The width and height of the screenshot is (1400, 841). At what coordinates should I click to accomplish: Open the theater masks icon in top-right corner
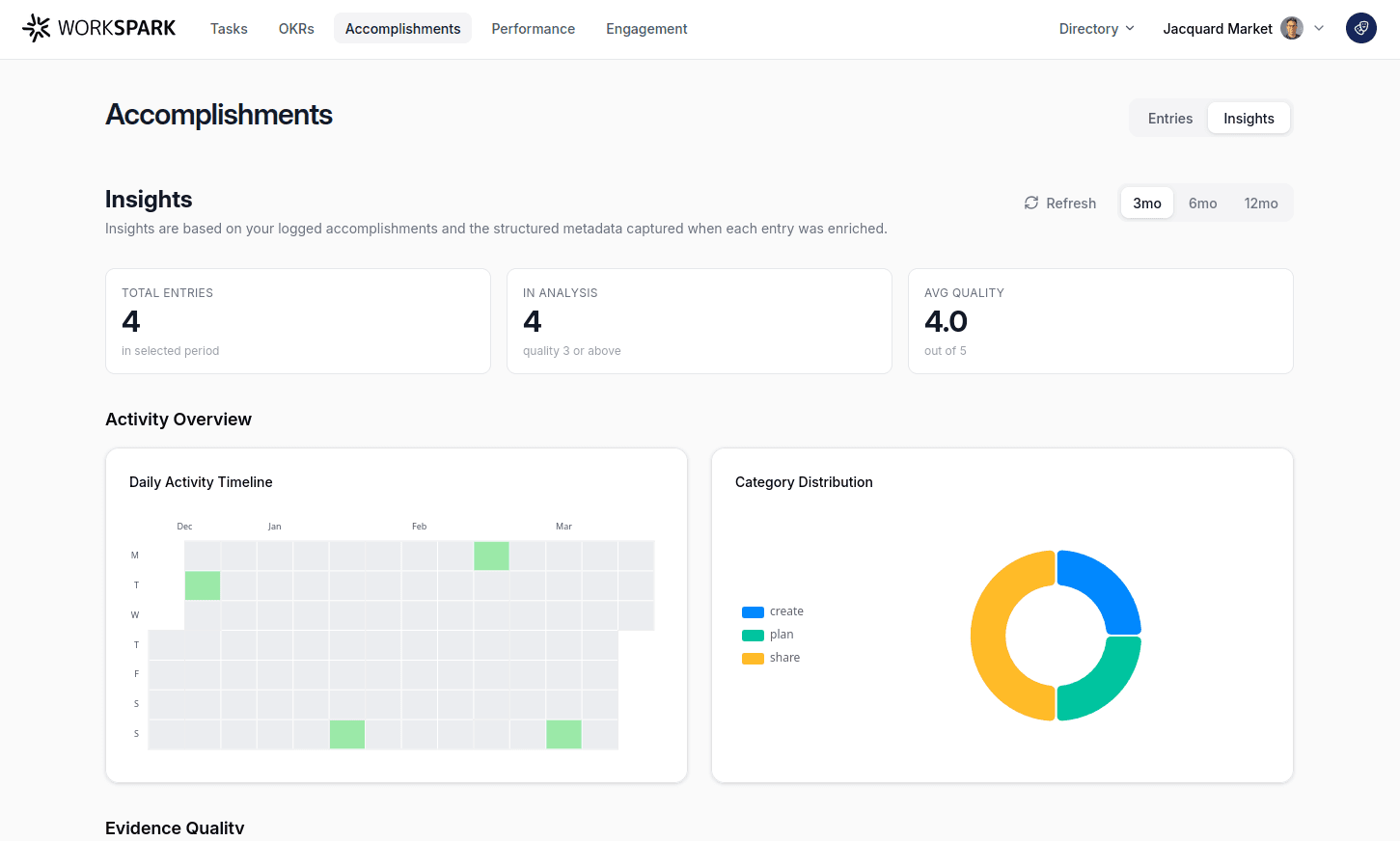(x=1360, y=28)
